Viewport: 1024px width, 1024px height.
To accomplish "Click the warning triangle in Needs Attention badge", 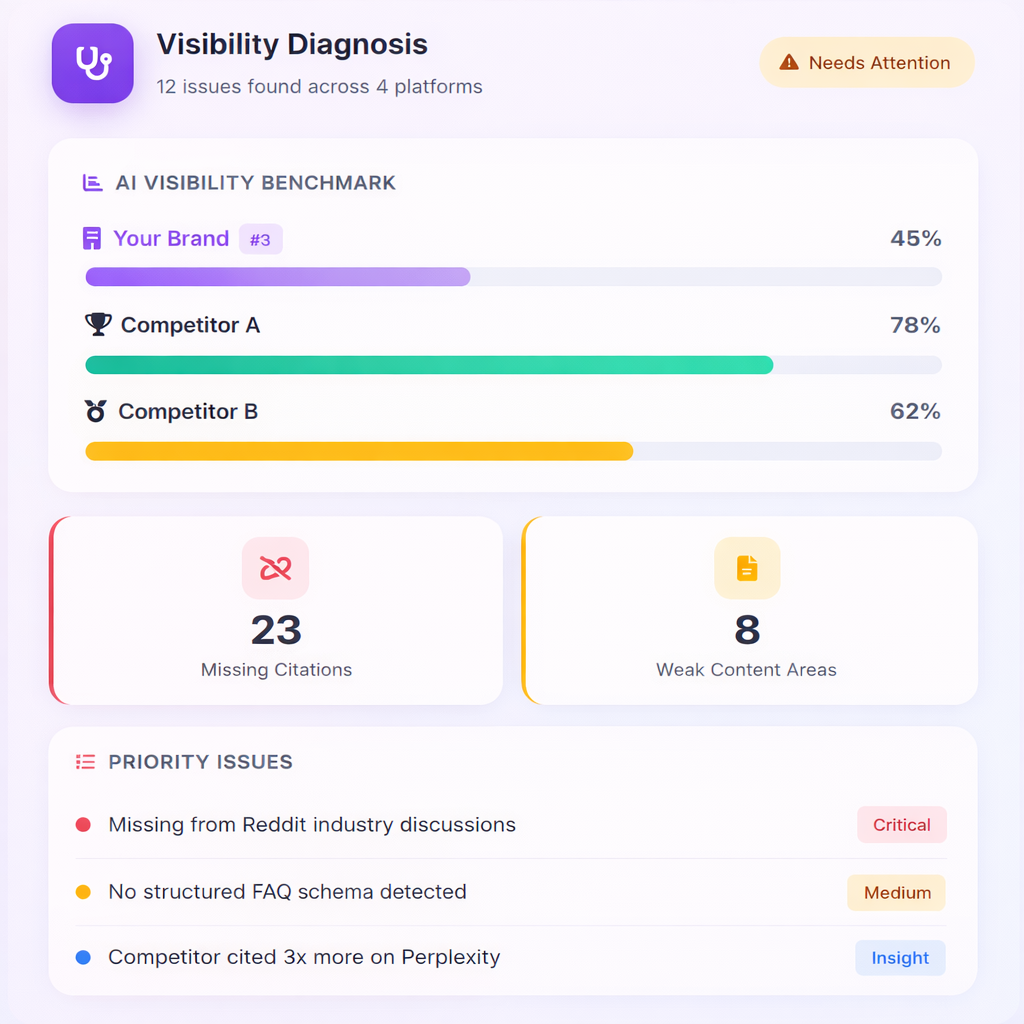I will click(x=791, y=62).
